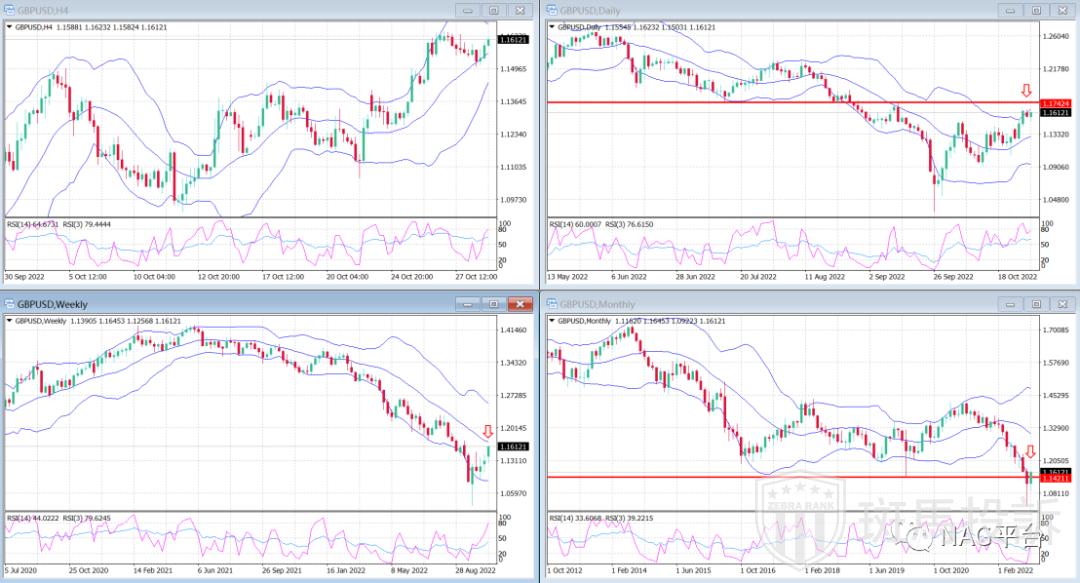Minimize the GBPUSD,Daily chart window

(x=1010, y=10)
